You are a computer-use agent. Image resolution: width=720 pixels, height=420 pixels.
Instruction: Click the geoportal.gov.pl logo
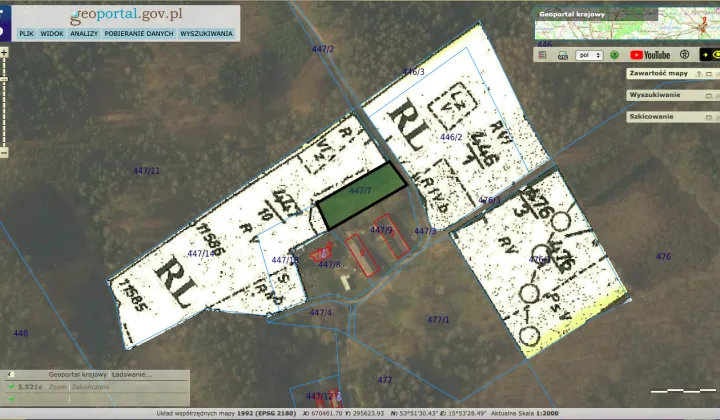pyautogui.click(x=126, y=16)
